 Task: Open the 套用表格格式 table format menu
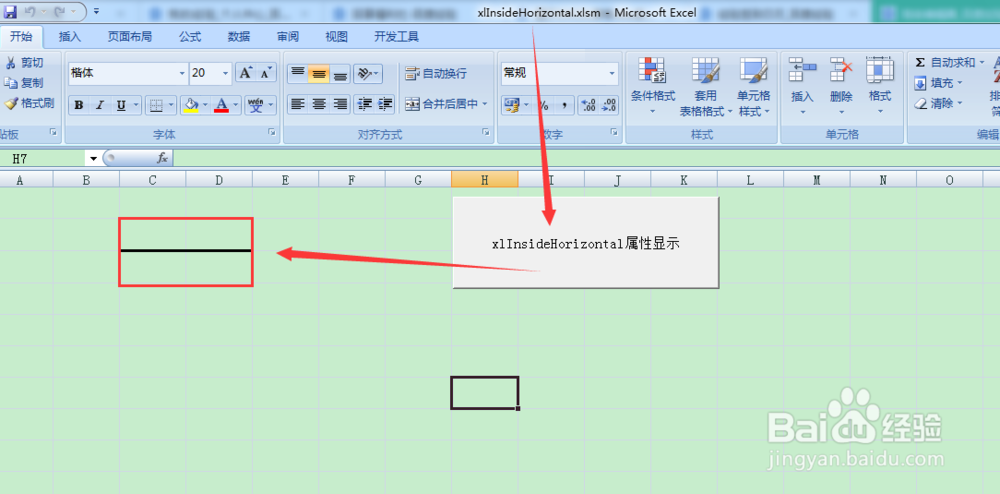(x=705, y=87)
